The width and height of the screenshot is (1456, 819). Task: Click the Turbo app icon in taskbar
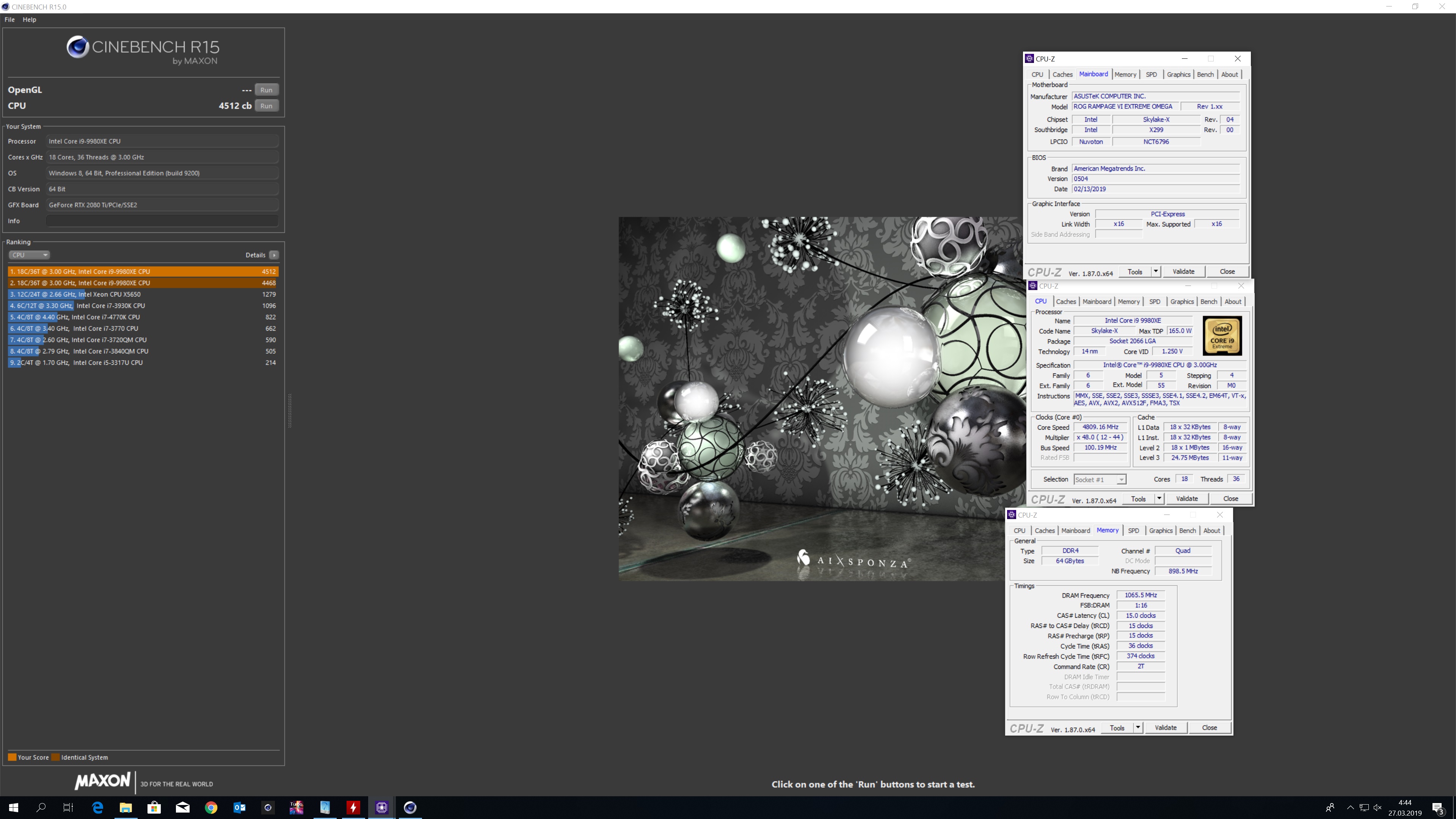[x=296, y=808]
